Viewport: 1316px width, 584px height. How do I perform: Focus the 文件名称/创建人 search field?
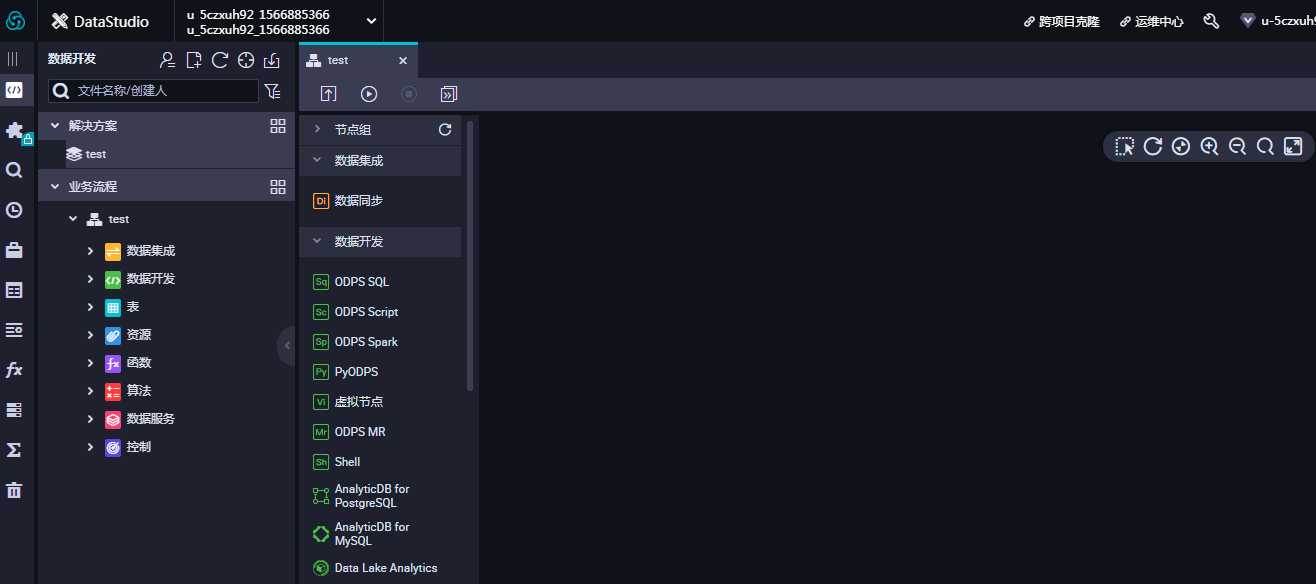(153, 91)
